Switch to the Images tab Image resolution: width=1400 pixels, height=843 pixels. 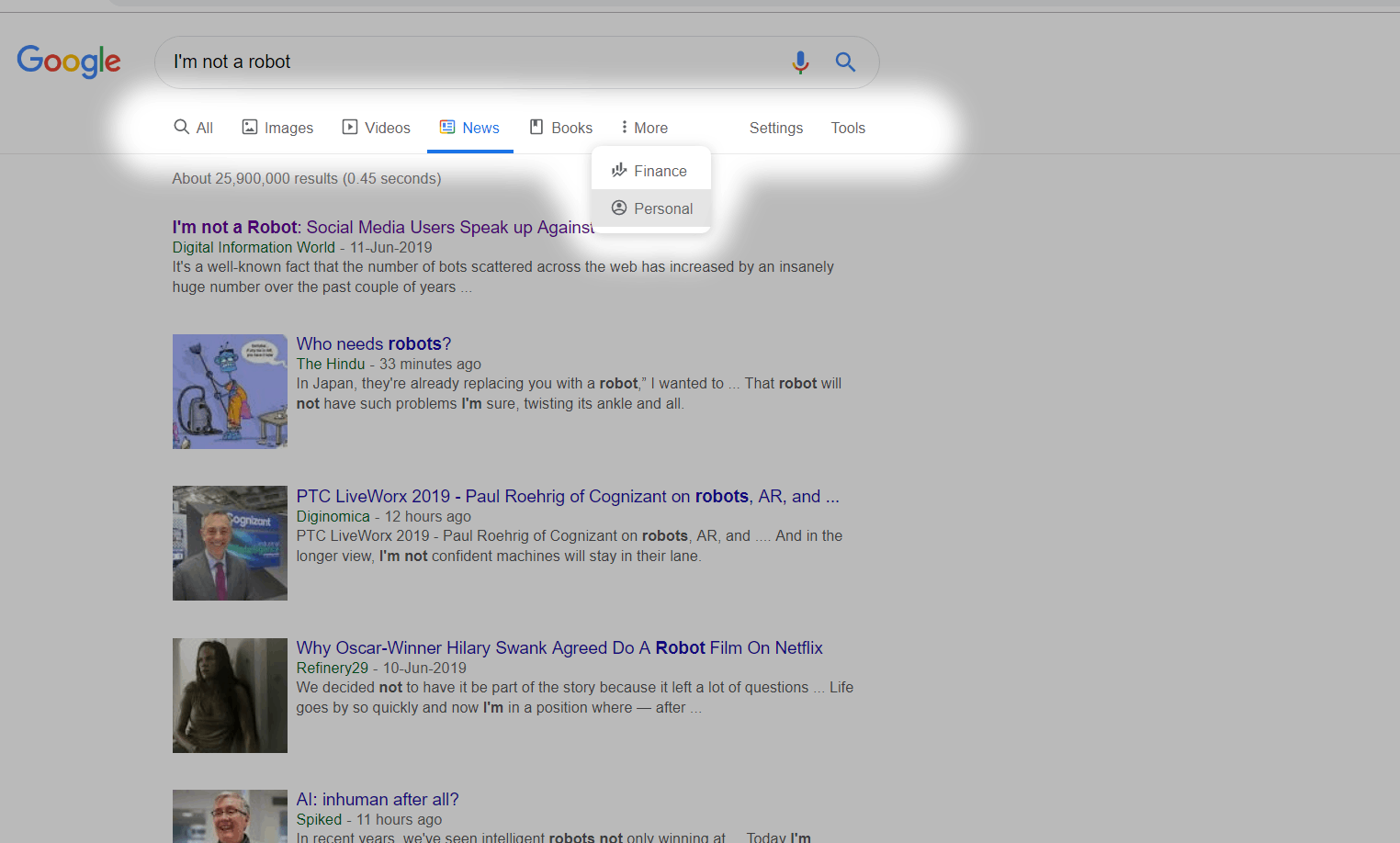[277, 127]
